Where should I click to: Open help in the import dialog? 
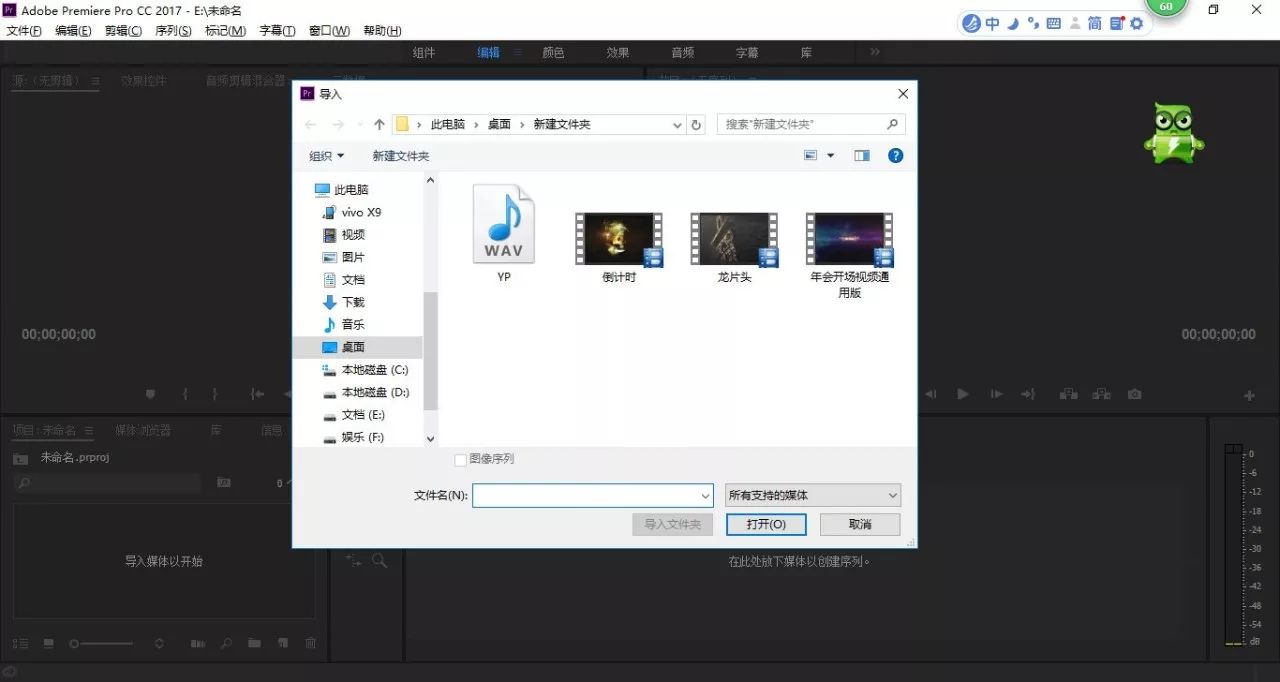pyautogui.click(x=896, y=156)
